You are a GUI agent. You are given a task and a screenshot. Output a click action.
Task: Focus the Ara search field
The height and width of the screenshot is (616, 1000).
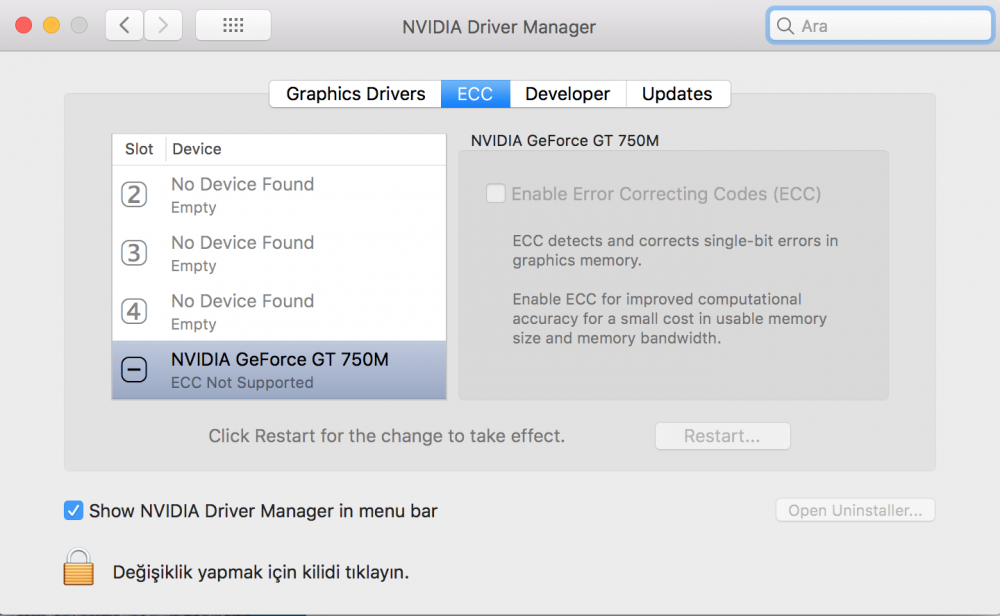click(880, 26)
